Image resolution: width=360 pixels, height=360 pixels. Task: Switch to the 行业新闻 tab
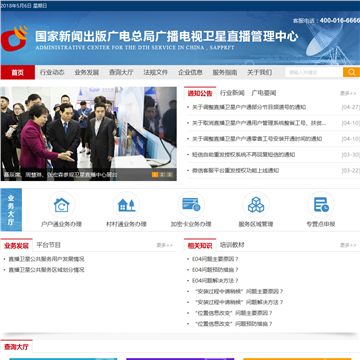[x=232, y=93]
